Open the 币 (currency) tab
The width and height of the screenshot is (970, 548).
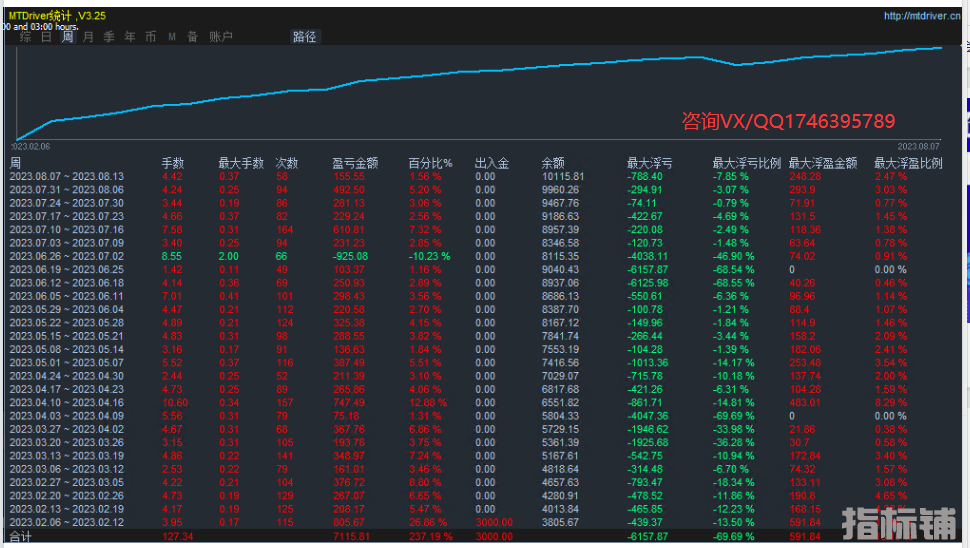pos(150,37)
